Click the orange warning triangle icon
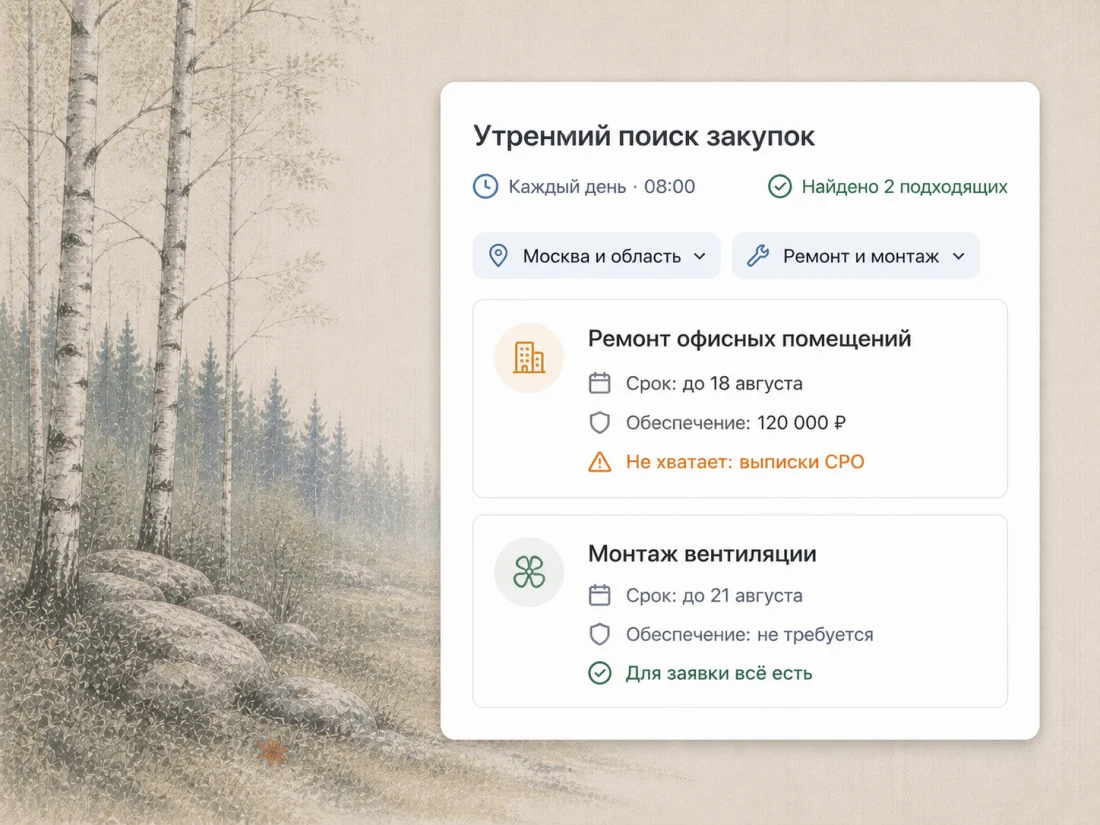This screenshot has width=1100, height=825. pos(599,462)
